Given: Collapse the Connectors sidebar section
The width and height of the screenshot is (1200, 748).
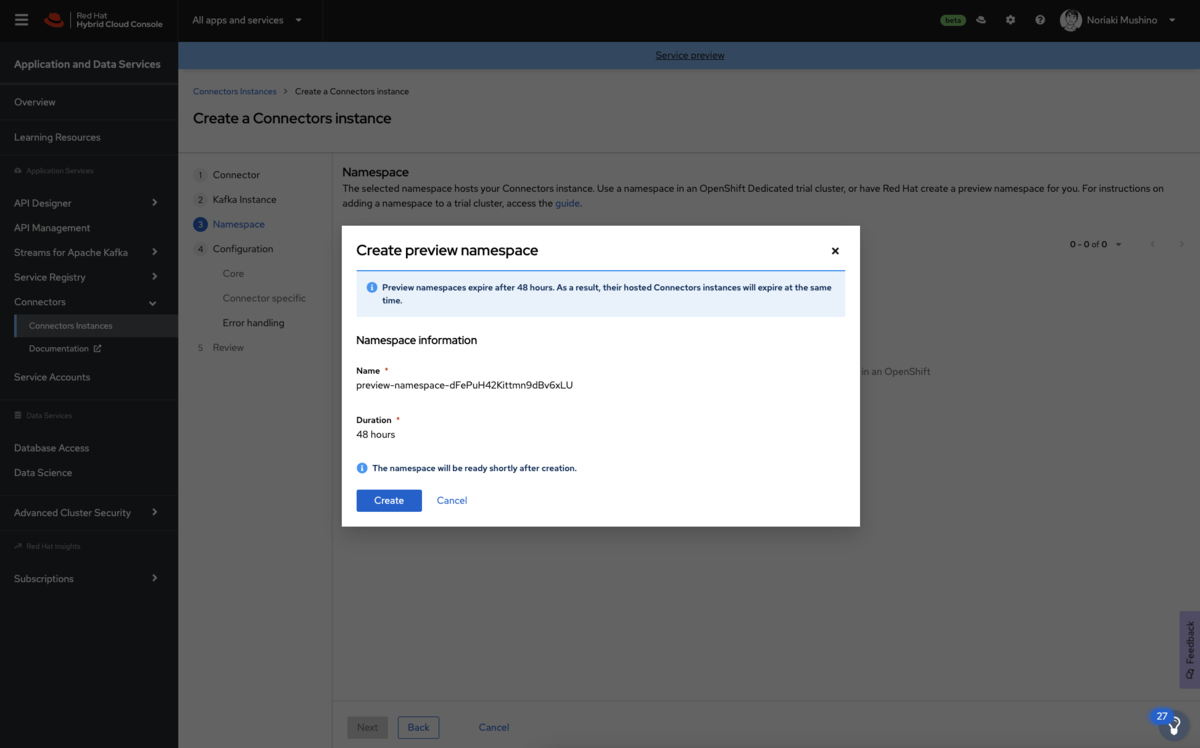Looking at the screenshot, I should (86, 302).
